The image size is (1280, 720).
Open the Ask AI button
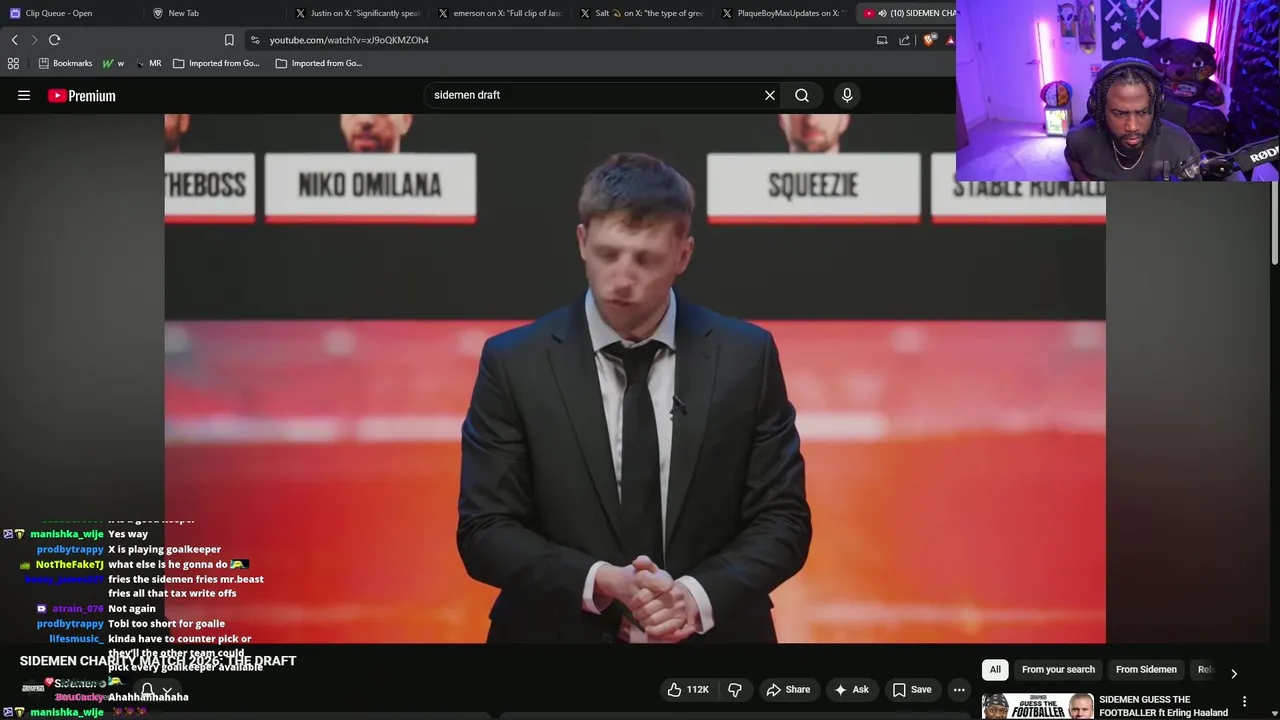click(x=851, y=689)
